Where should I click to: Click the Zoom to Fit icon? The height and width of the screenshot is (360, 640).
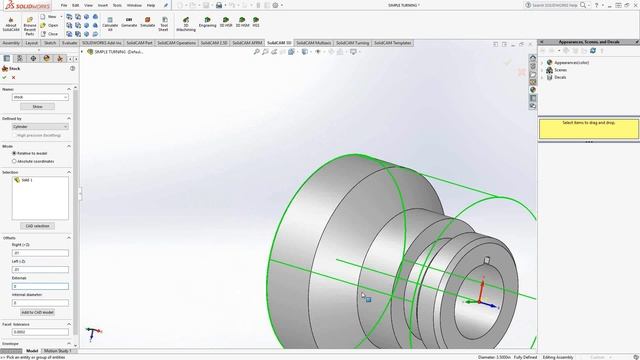point(256,52)
